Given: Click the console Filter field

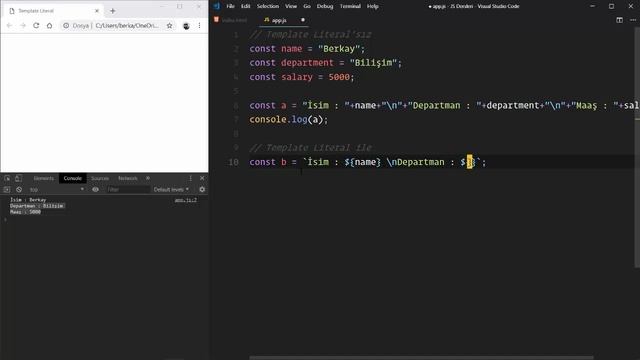Looking at the screenshot, I should point(128,189).
